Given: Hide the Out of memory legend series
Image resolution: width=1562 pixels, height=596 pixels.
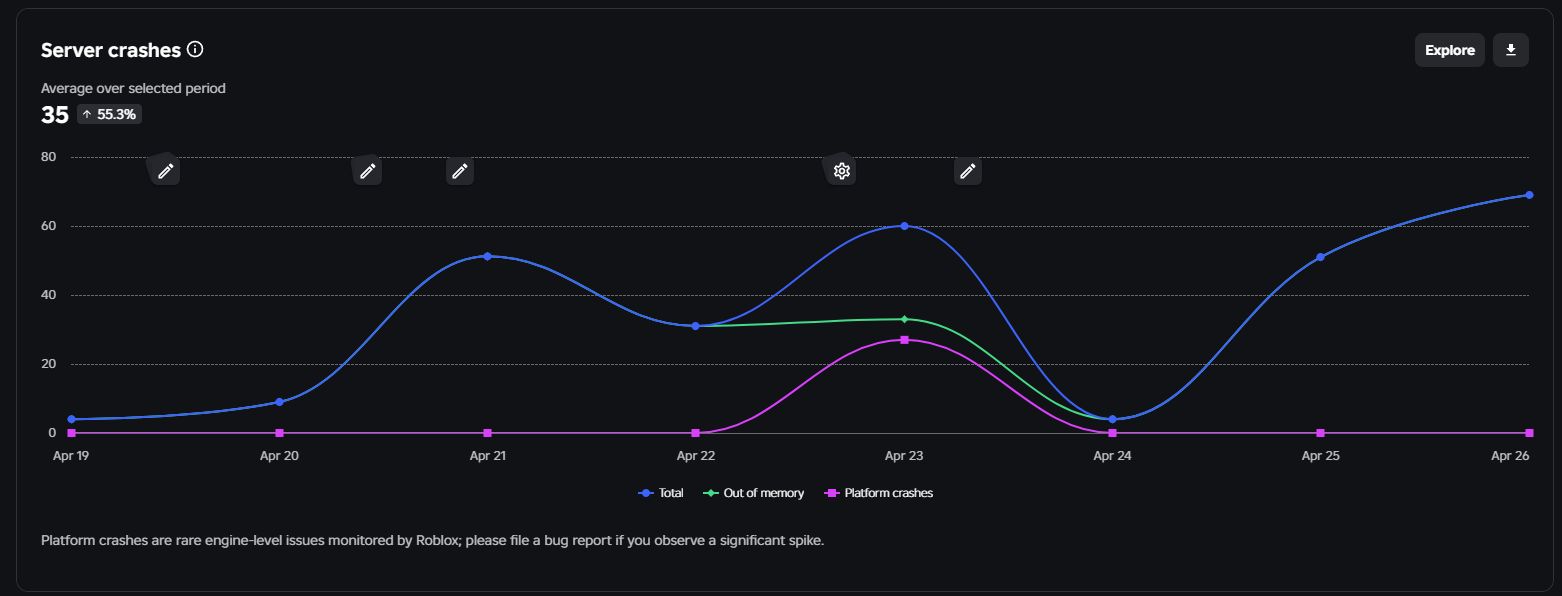Looking at the screenshot, I should [x=754, y=493].
